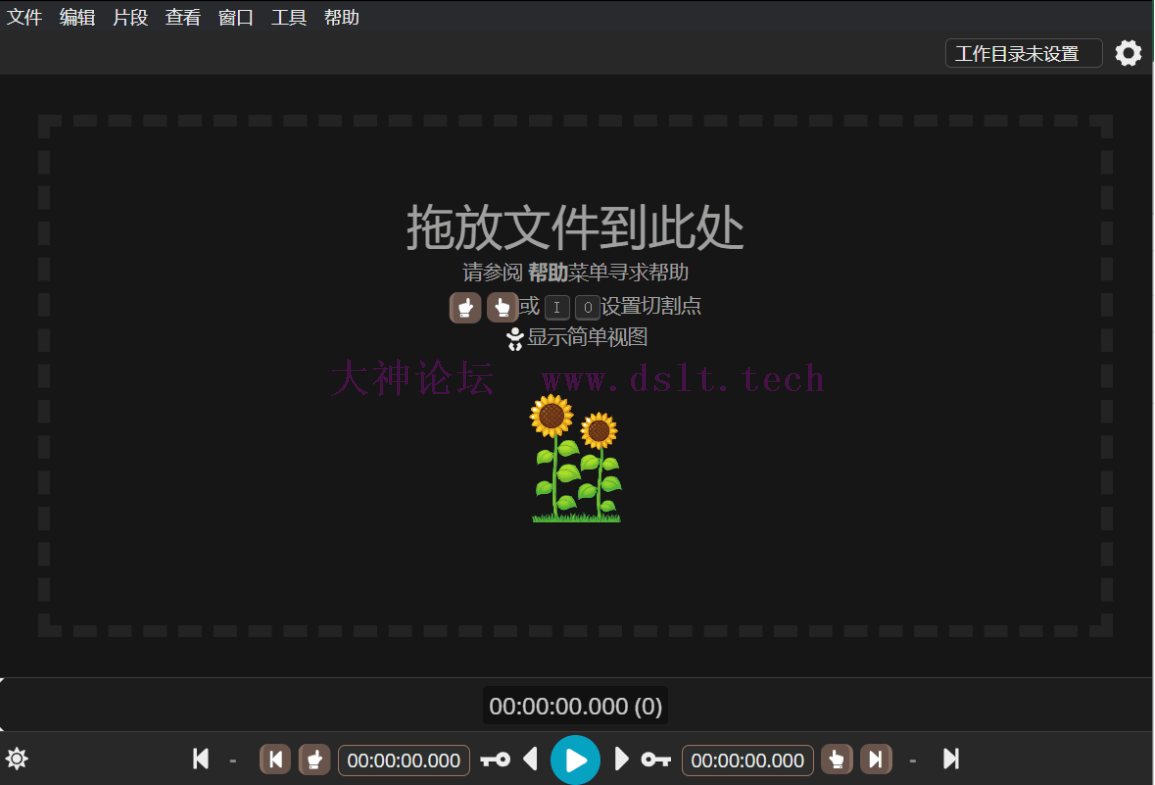Jump to the previous segment
The width and height of the screenshot is (1155, 785).
(201, 760)
